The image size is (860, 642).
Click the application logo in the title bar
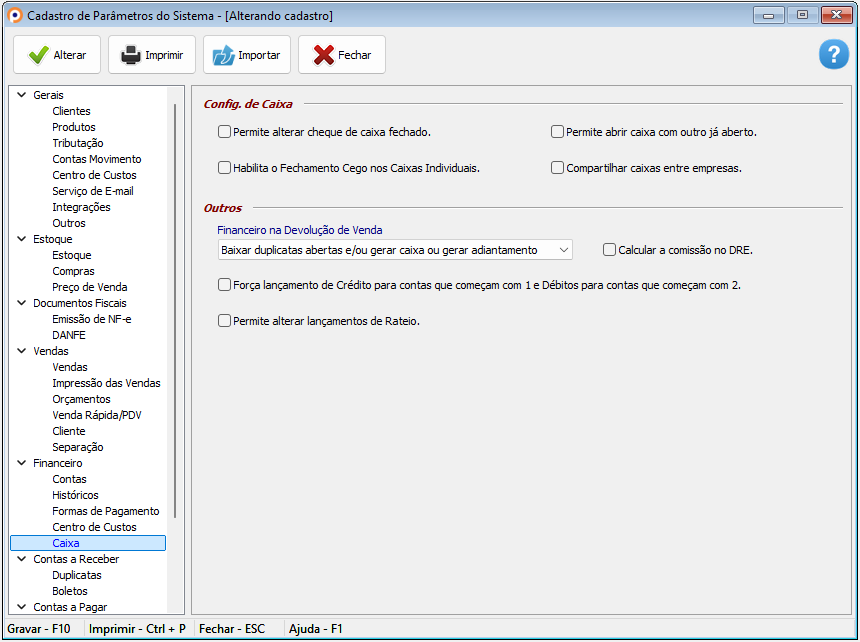coord(14,16)
